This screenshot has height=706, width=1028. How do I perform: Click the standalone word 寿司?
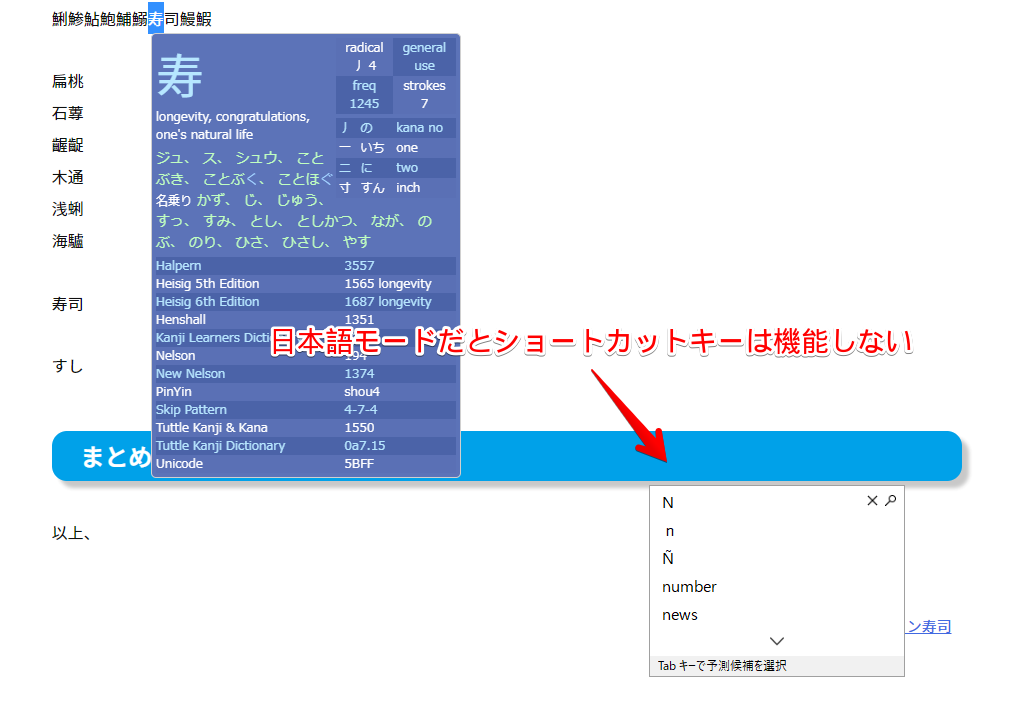click(x=68, y=304)
